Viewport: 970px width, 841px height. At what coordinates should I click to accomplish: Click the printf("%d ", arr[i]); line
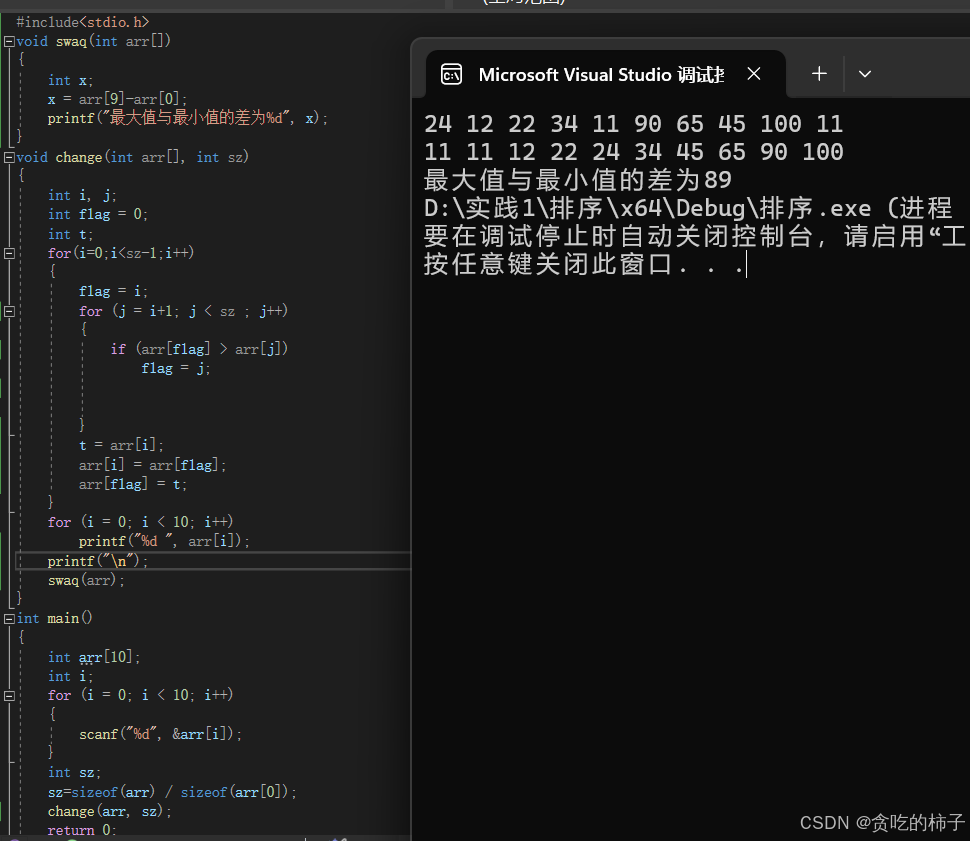[164, 541]
